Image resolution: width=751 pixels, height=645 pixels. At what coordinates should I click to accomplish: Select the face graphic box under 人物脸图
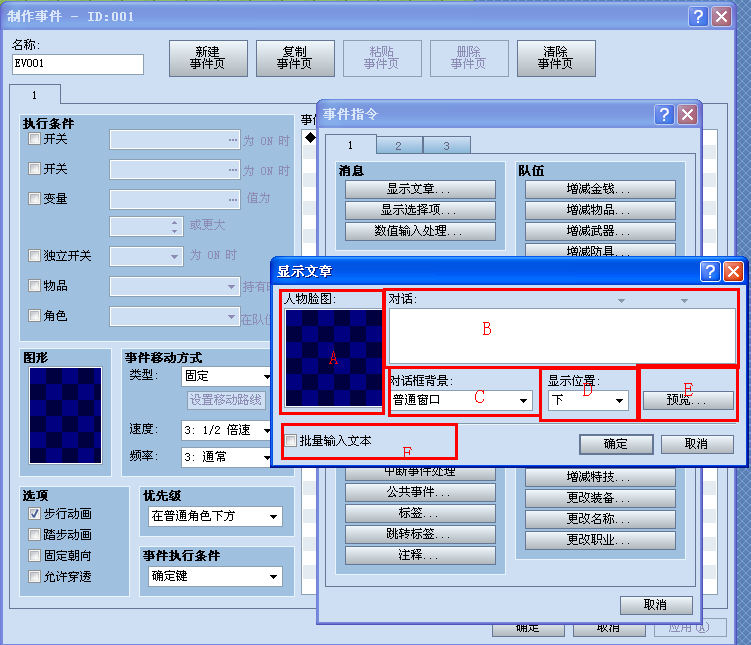333,357
